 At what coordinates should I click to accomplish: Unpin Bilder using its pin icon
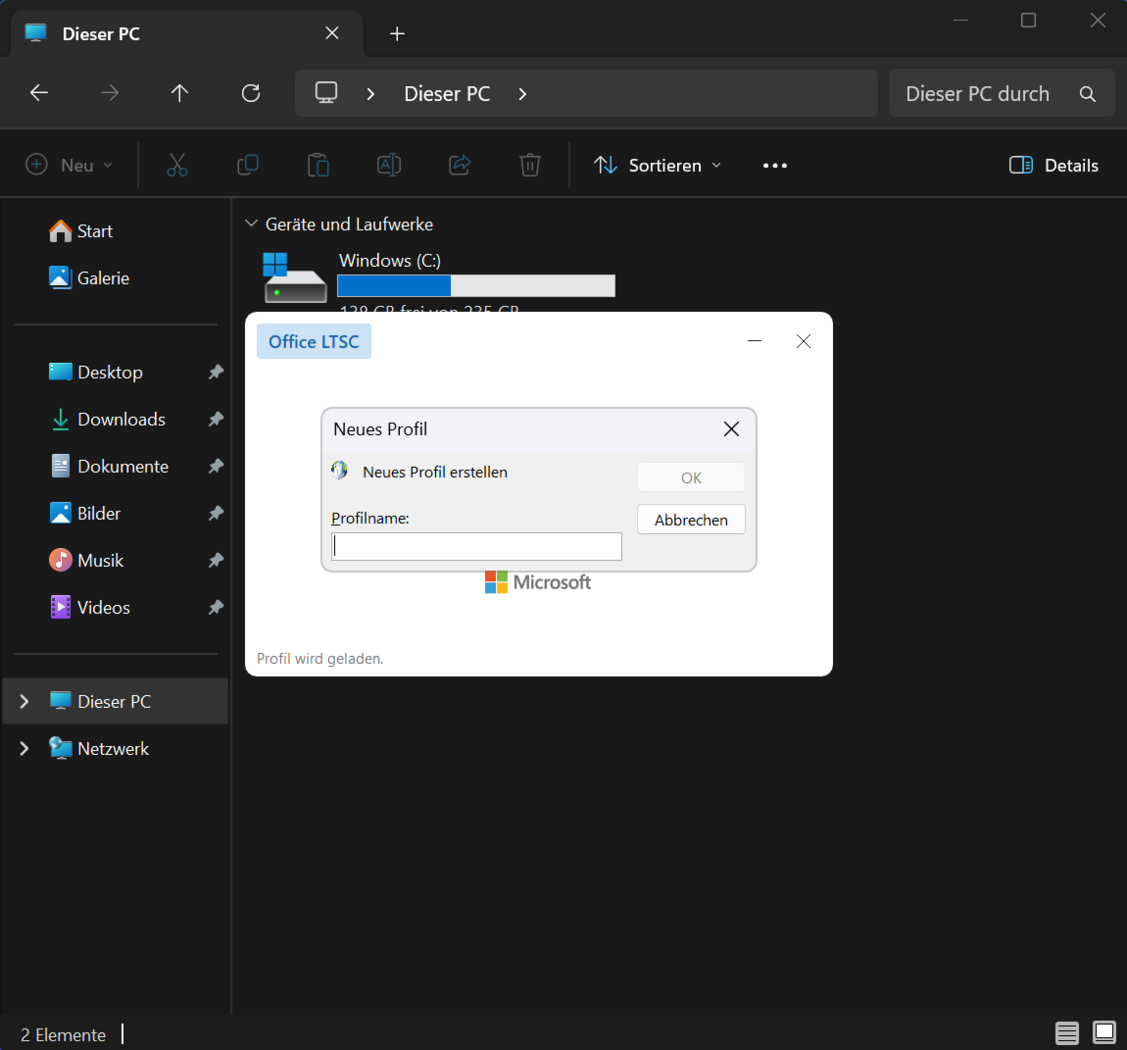216,513
